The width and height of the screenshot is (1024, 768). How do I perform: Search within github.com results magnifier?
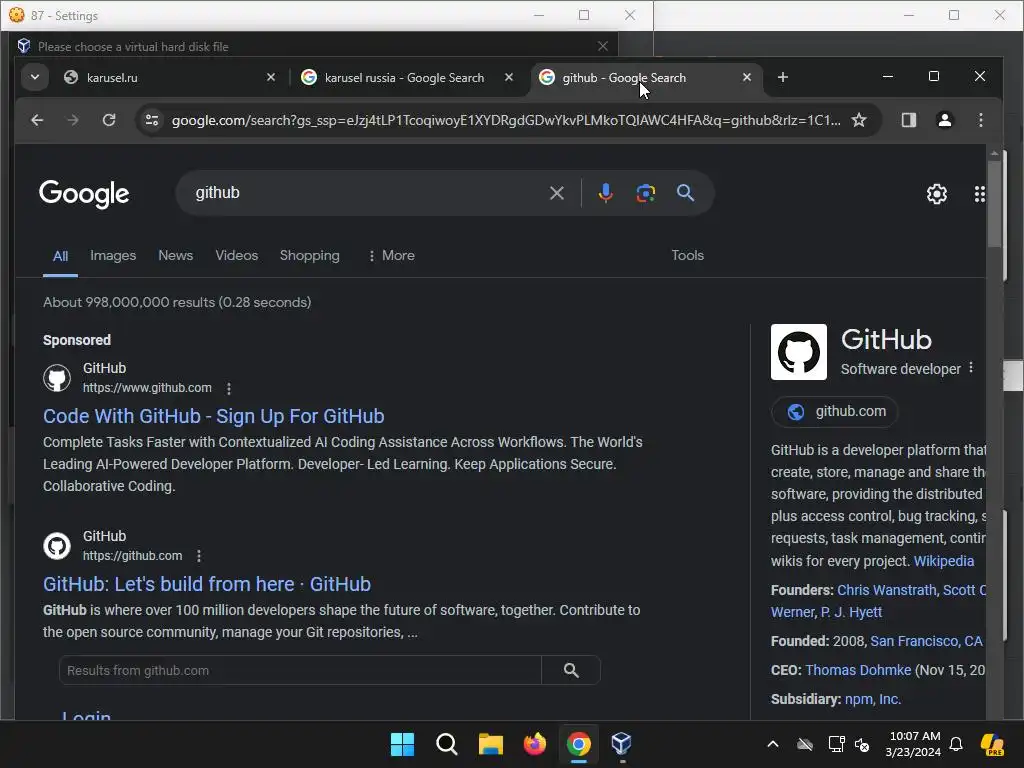571,671
